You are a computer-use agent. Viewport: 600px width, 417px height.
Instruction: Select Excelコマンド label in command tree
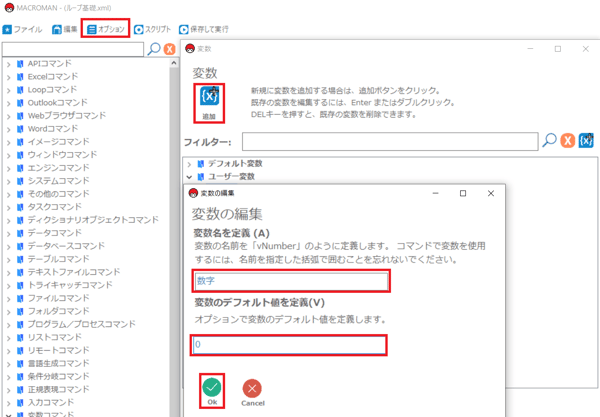point(53,77)
